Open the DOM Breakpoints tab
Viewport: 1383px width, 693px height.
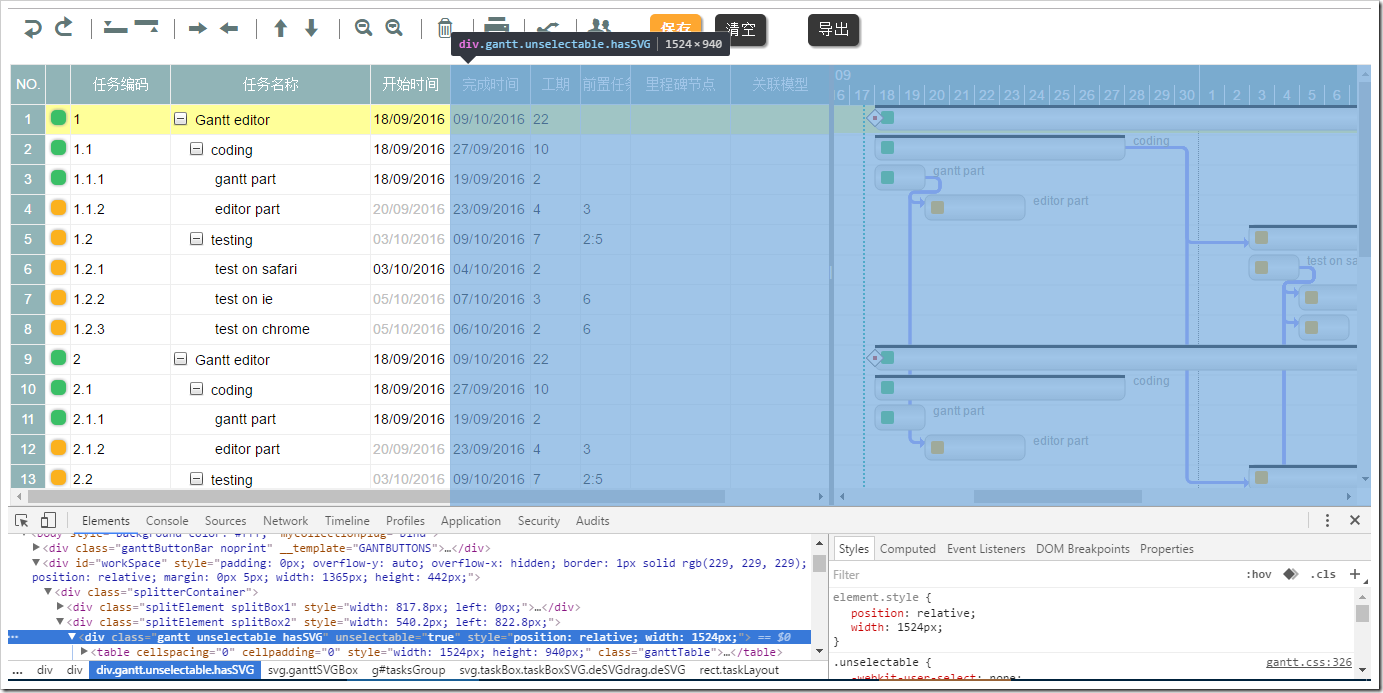pos(1083,549)
